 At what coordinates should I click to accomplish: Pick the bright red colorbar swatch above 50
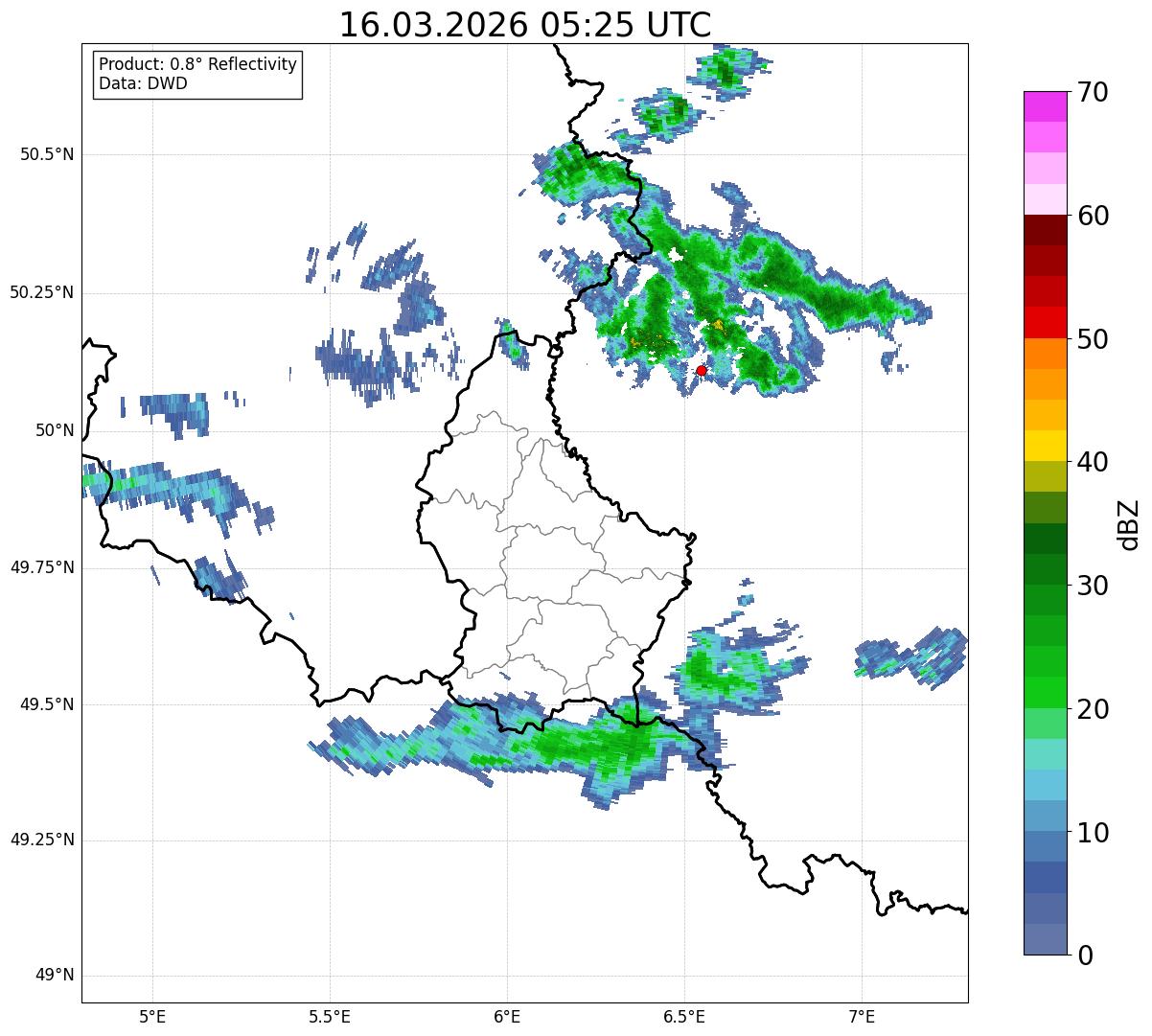pyautogui.click(x=1045, y=323)
